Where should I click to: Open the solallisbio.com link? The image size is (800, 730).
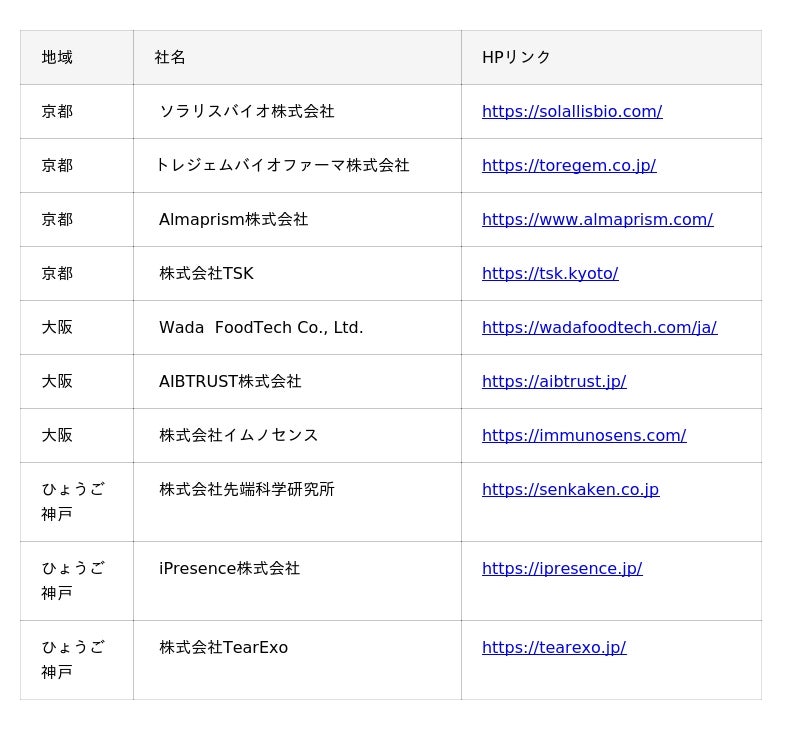(x=571, y=111)
